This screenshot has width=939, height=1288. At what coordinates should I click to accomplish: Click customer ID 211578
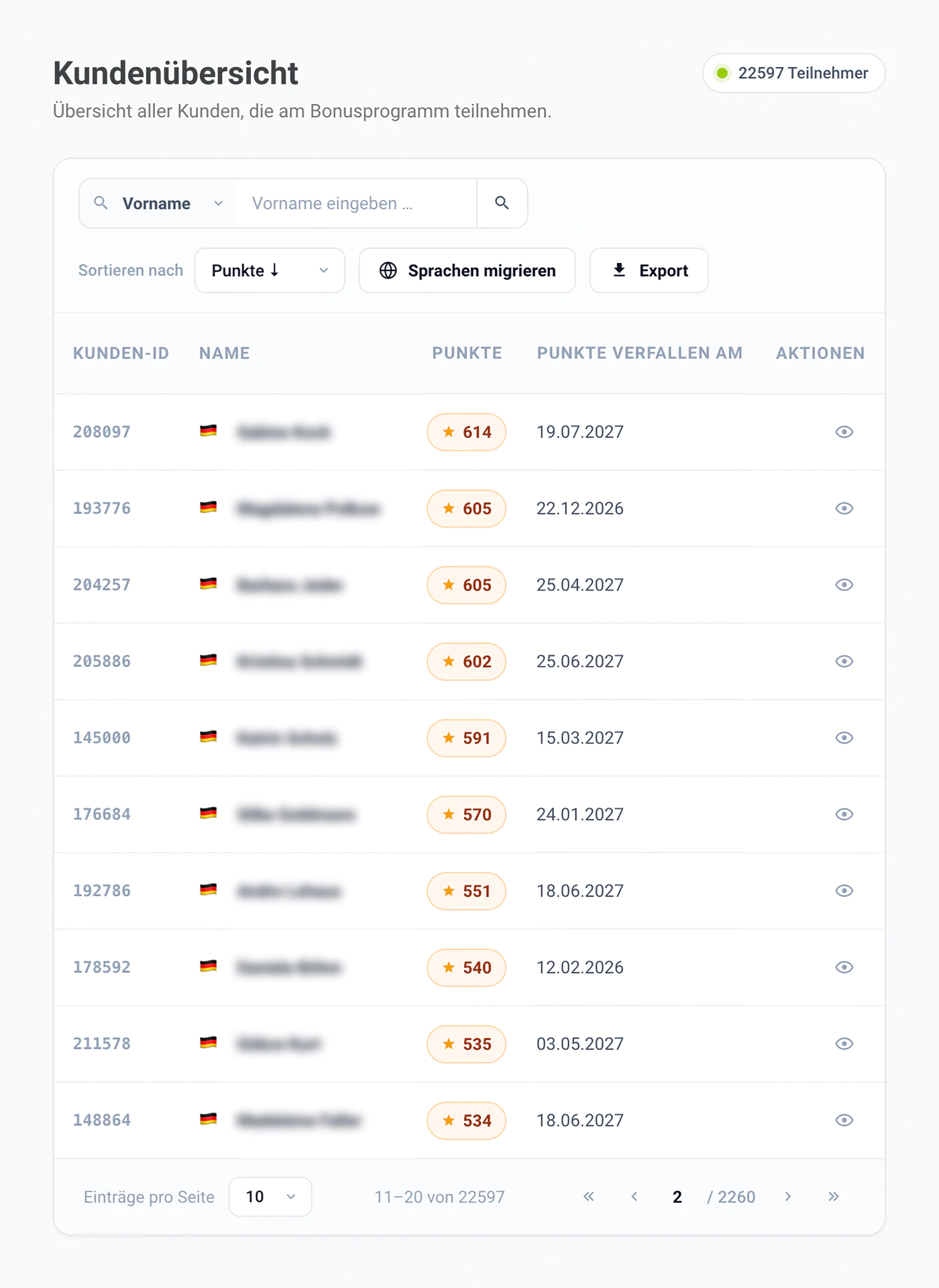click(x=102, y=1044)
